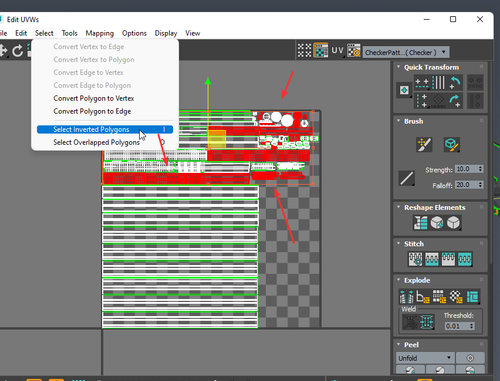Viewport: 500px width, 381px height.
Task: Click the brush falloff type icon
Action: pyautogui.click(x=407, y=178)
